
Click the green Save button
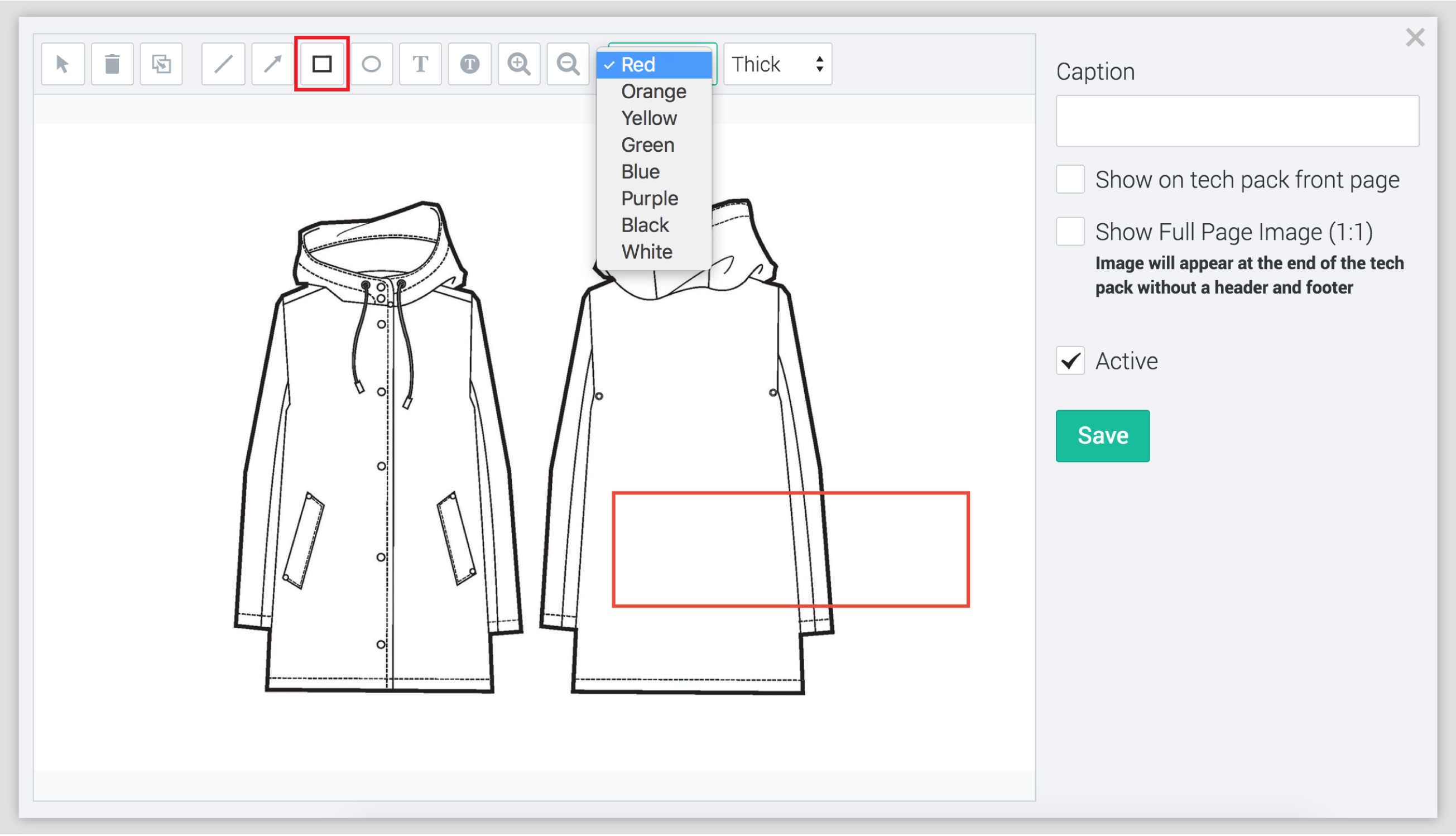click(1102, 436)
